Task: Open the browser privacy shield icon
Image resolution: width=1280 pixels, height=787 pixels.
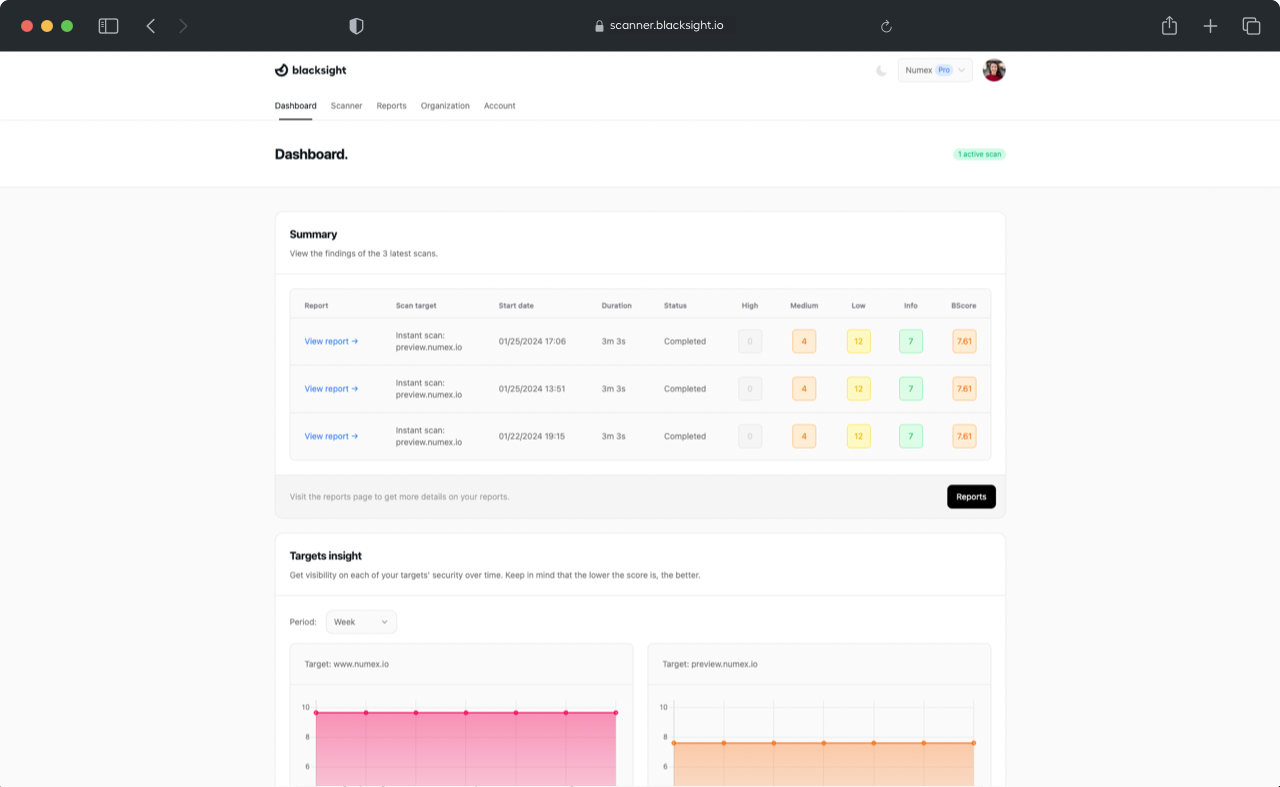Action: coord(355,25)
